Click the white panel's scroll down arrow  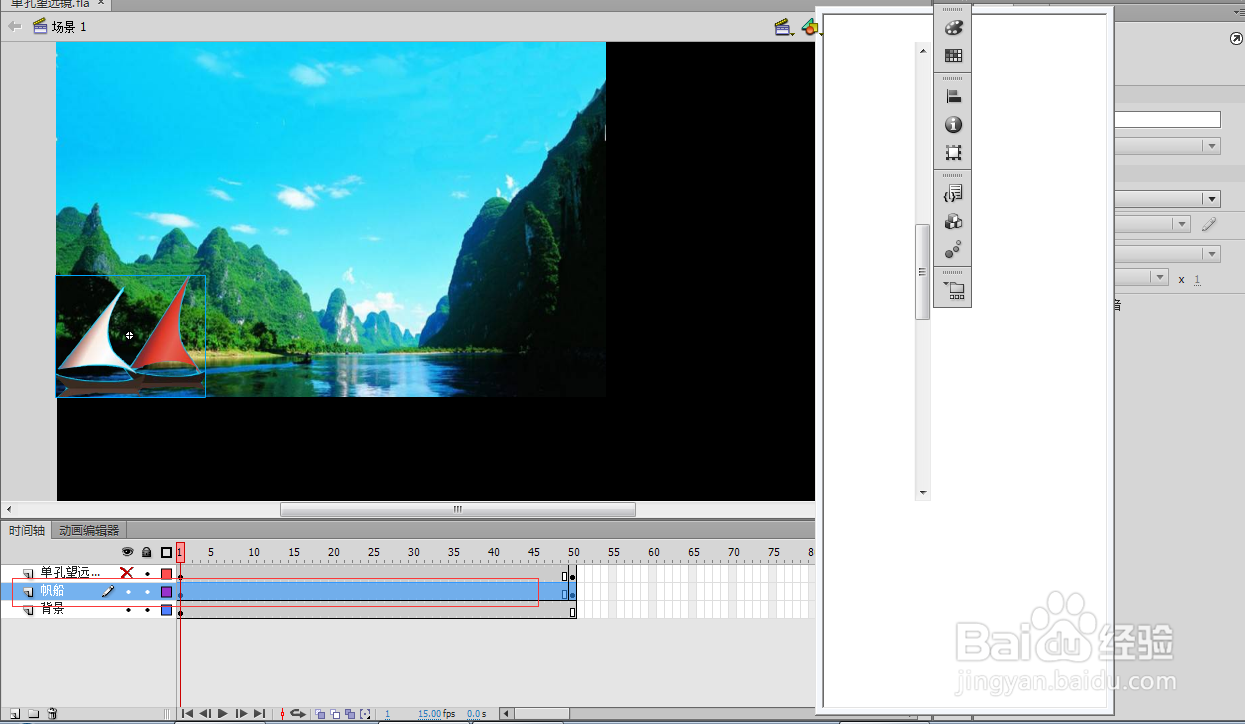tap(923, 493)
